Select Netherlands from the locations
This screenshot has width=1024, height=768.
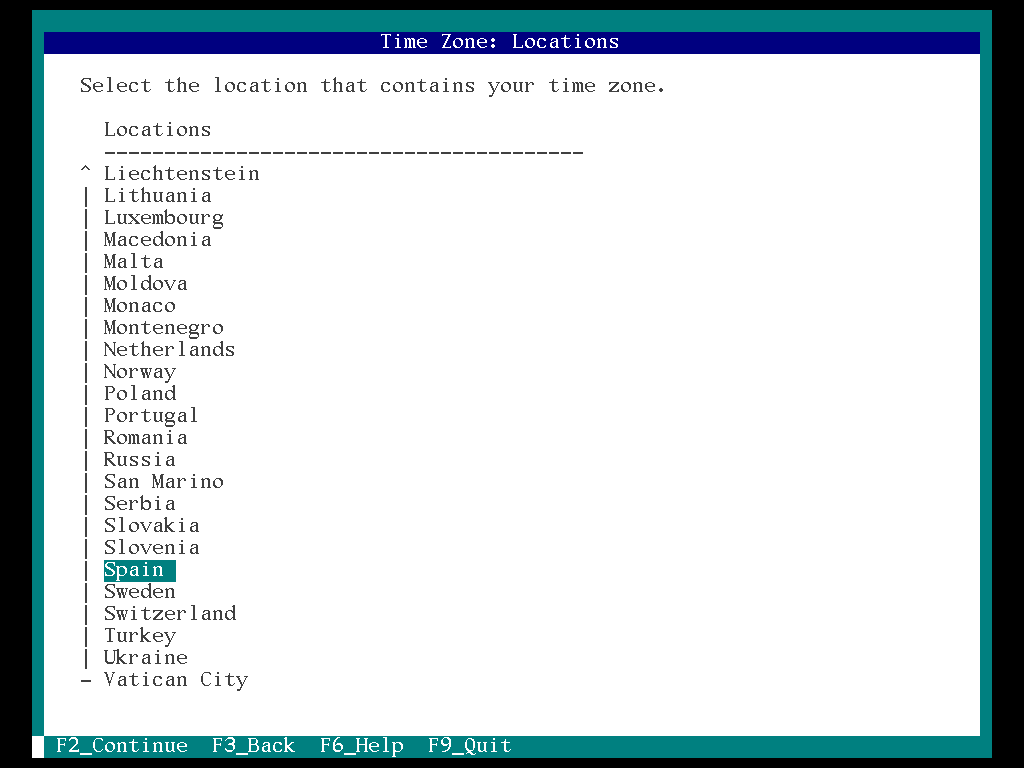[169, 350]
